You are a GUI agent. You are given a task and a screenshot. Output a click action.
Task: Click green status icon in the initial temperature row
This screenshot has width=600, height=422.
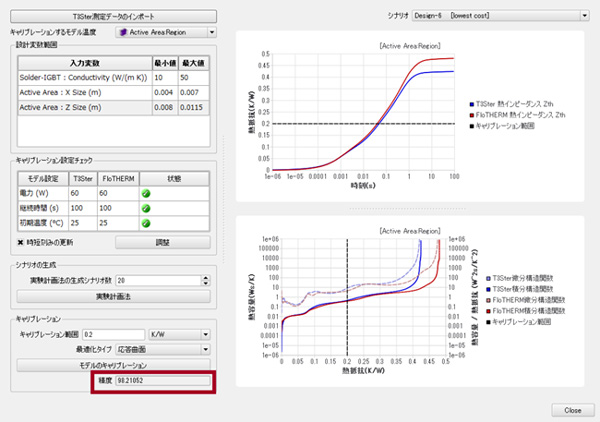point(146,223)
